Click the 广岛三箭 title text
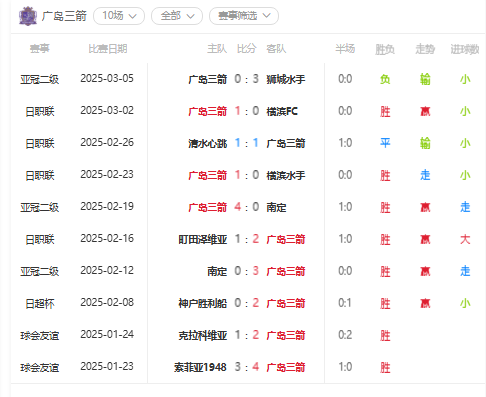 coord(64,16)
